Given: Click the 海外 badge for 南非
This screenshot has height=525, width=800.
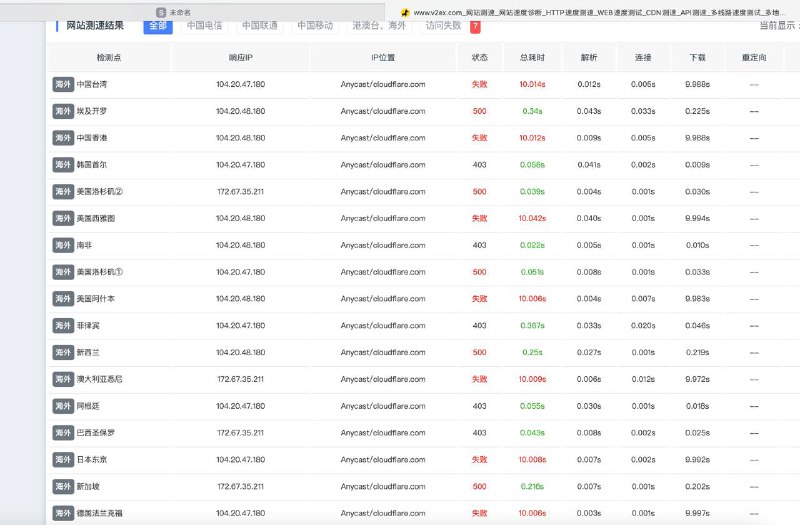Looking at the screenshot, I should click(x=63, y=245).
